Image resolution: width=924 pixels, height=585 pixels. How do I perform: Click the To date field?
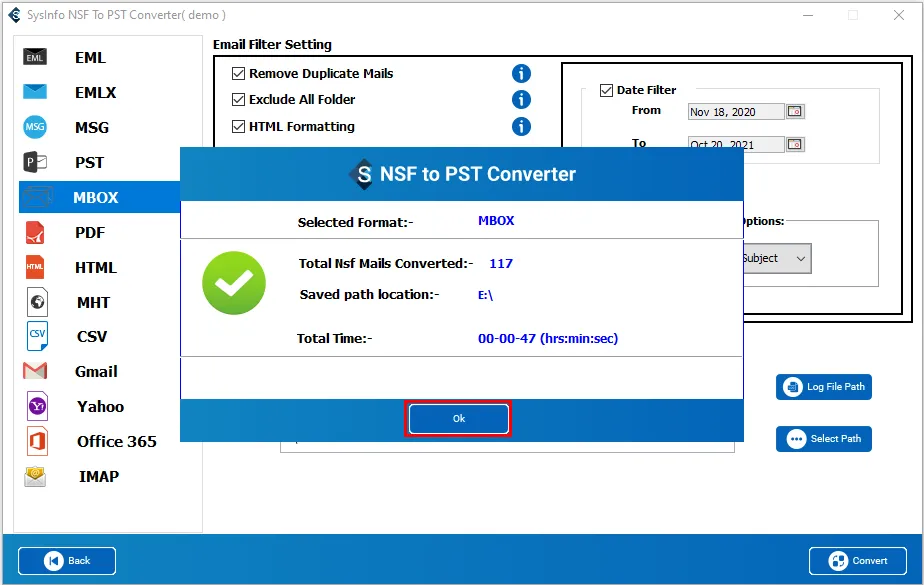735,144
